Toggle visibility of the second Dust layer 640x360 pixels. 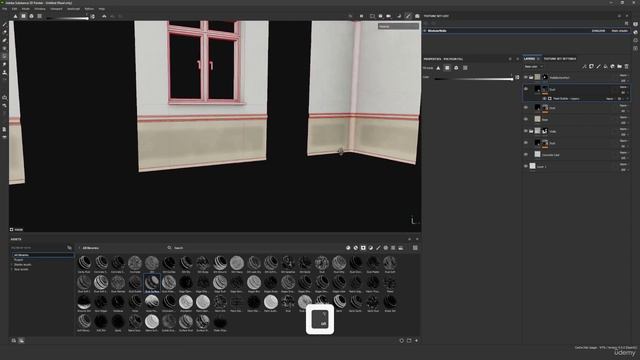coord(526,108)
